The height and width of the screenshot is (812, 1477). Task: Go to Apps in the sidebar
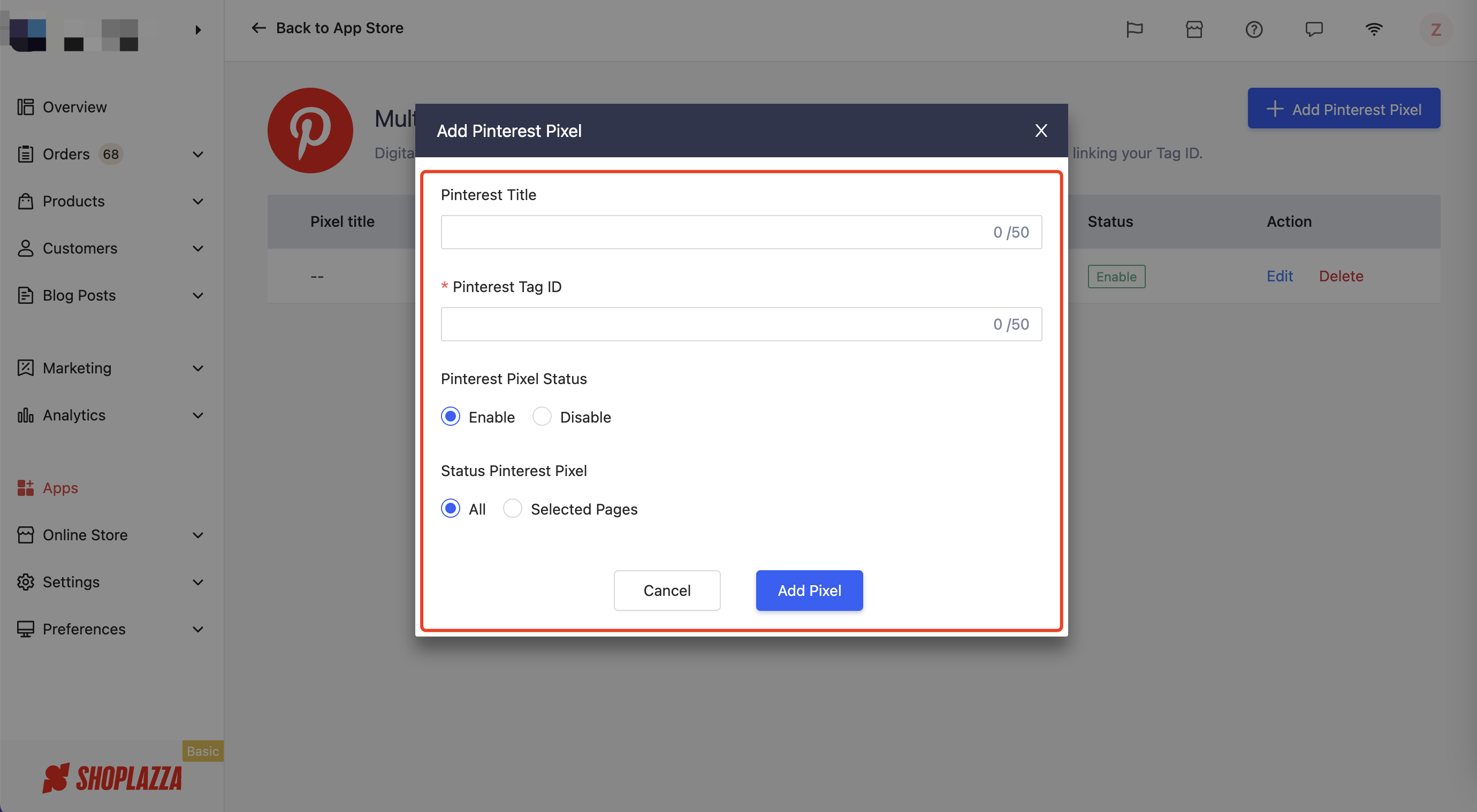pos(60,488)
